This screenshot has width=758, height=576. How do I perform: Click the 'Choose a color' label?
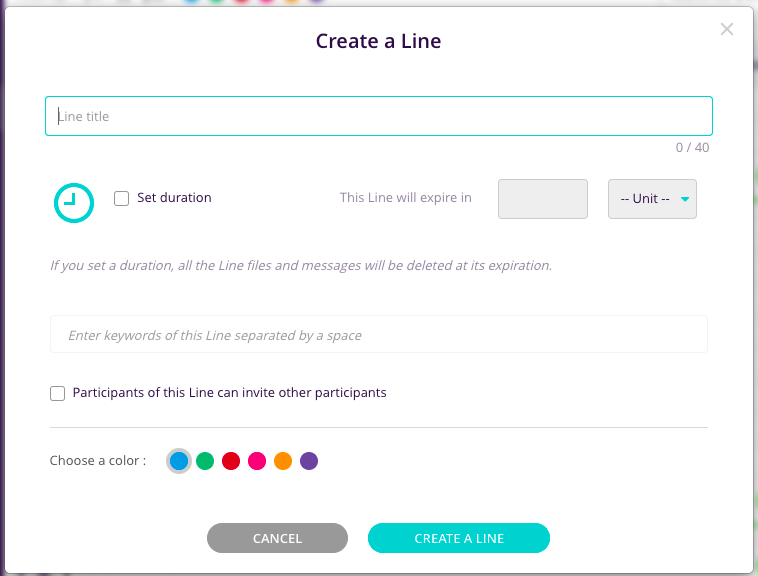click(x=98, y=461)
